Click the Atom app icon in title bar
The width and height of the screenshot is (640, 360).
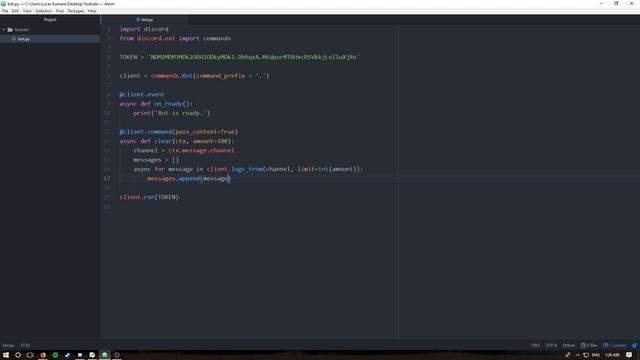coord(3,4)
